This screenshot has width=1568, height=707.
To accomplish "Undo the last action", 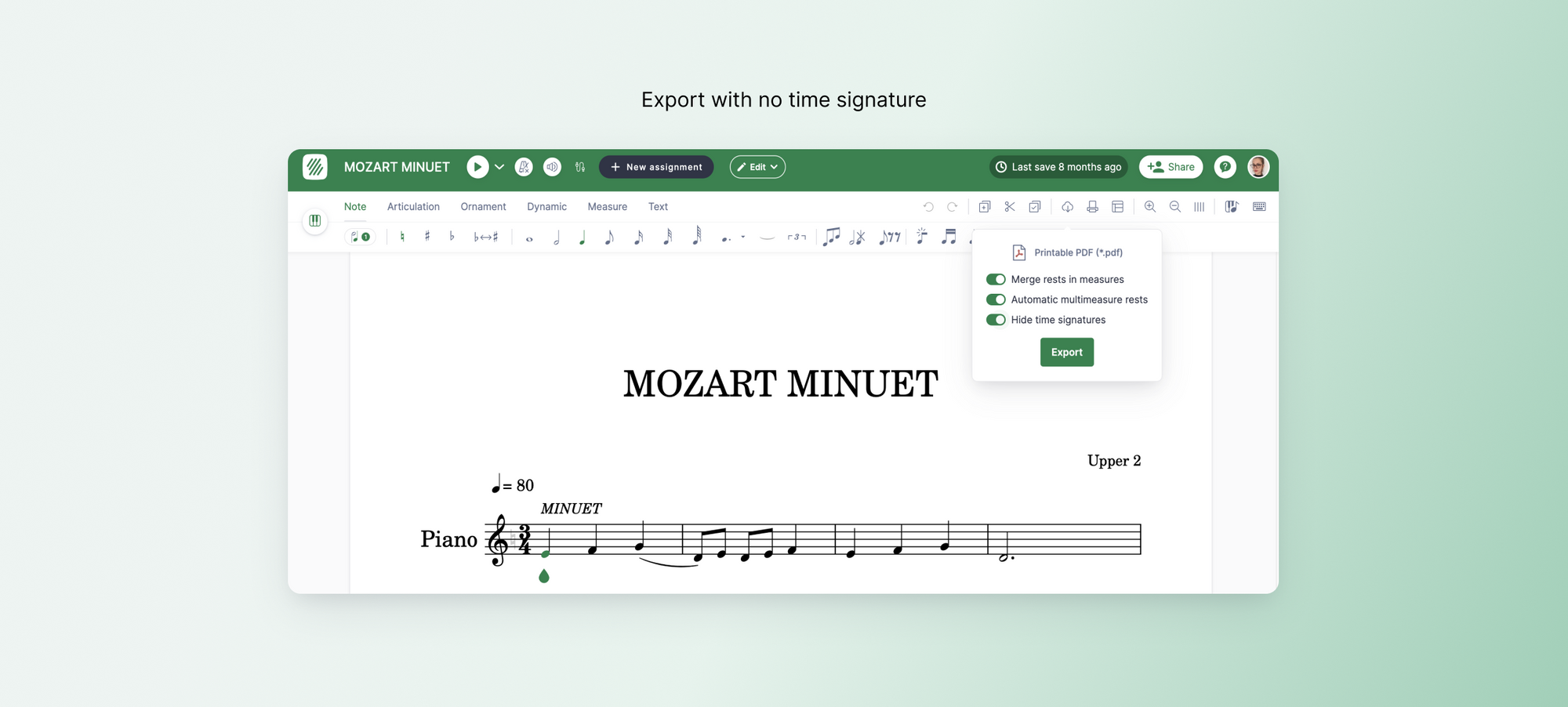I will 928,207.
